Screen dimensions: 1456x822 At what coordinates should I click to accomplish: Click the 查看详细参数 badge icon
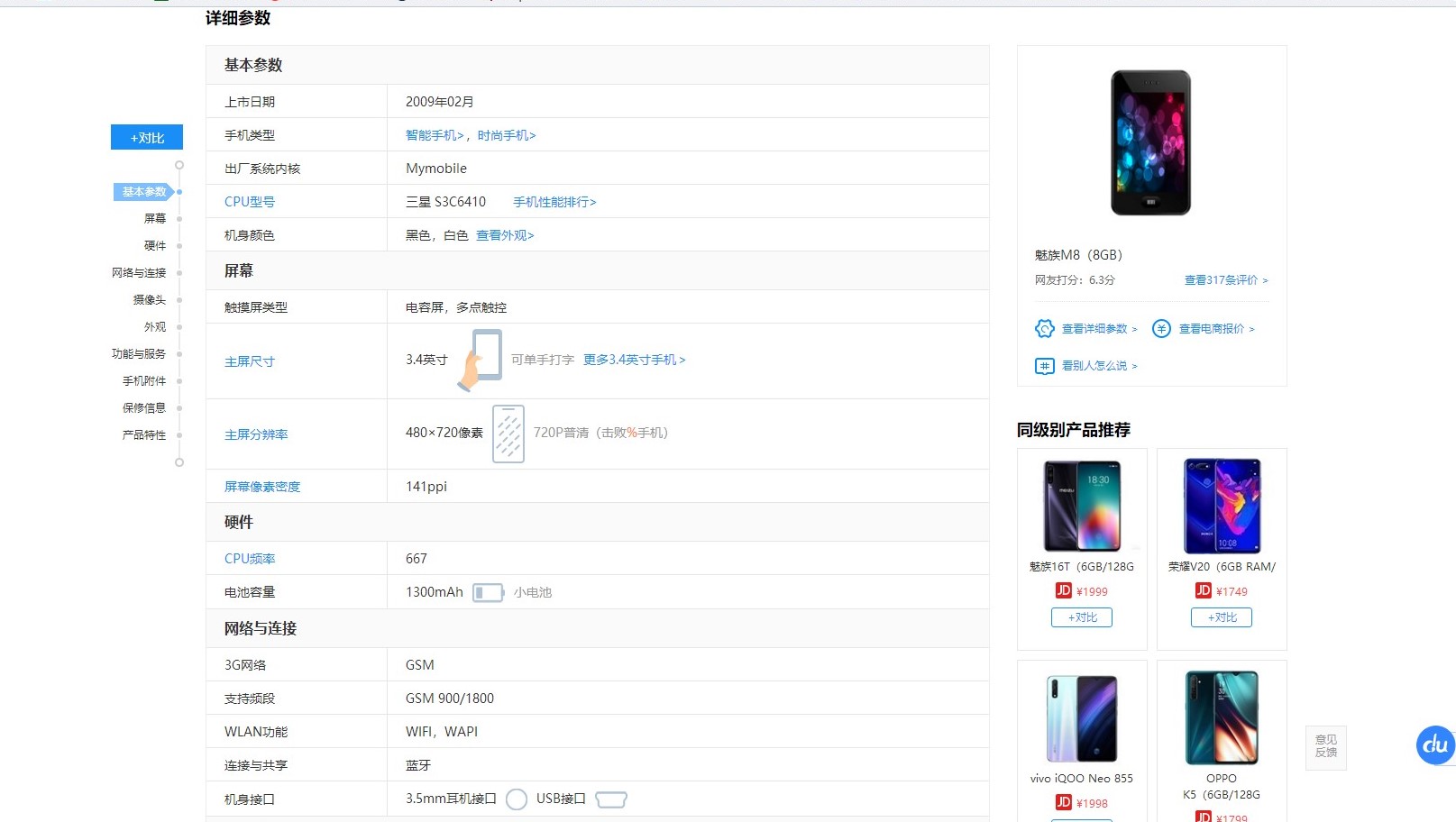1045,329
